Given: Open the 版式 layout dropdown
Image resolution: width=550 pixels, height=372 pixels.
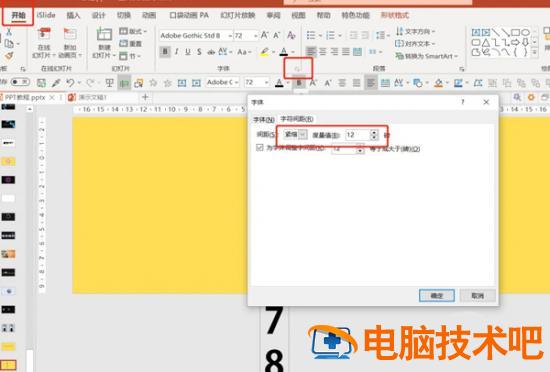Looking at the screenshot, I should tap(133, 31).
